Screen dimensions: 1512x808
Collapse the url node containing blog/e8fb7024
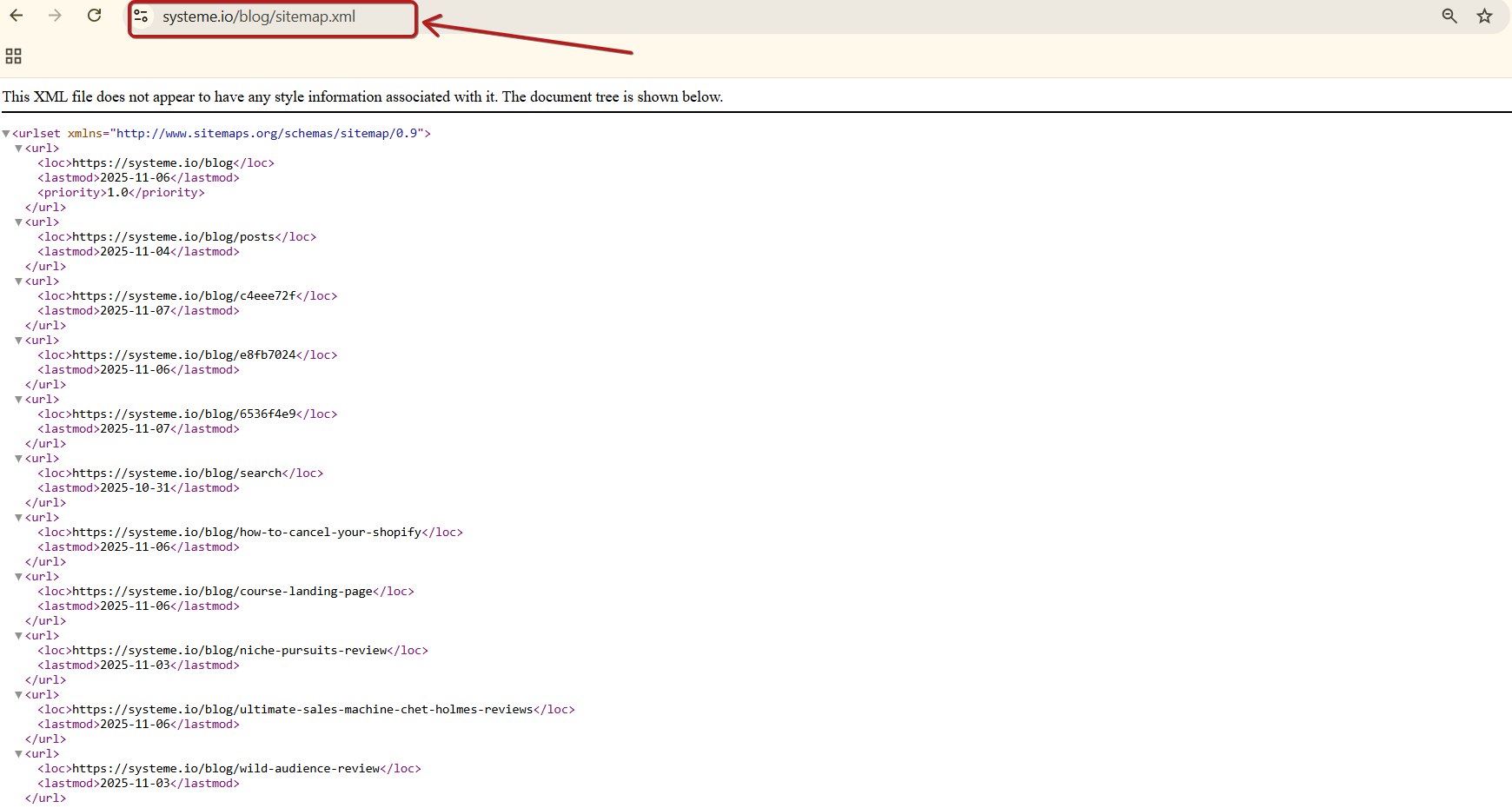coord(18,341)
